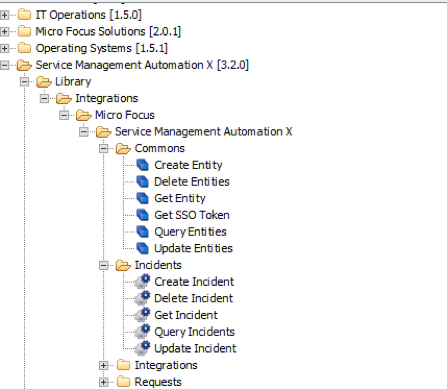Expand the IT Operations [1.5.0] node
The height and width of the screenshot is (389, 447).
[4, 15]
